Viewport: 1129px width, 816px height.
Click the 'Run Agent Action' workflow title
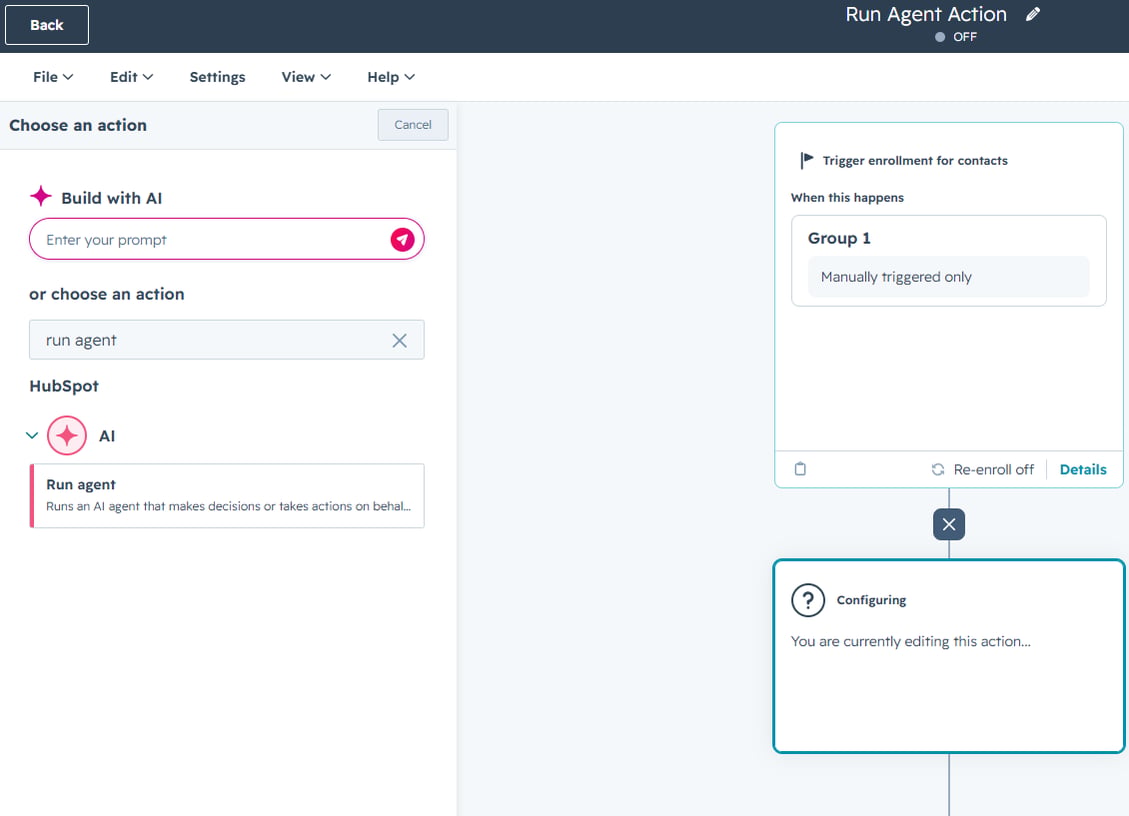pos(926,14)
